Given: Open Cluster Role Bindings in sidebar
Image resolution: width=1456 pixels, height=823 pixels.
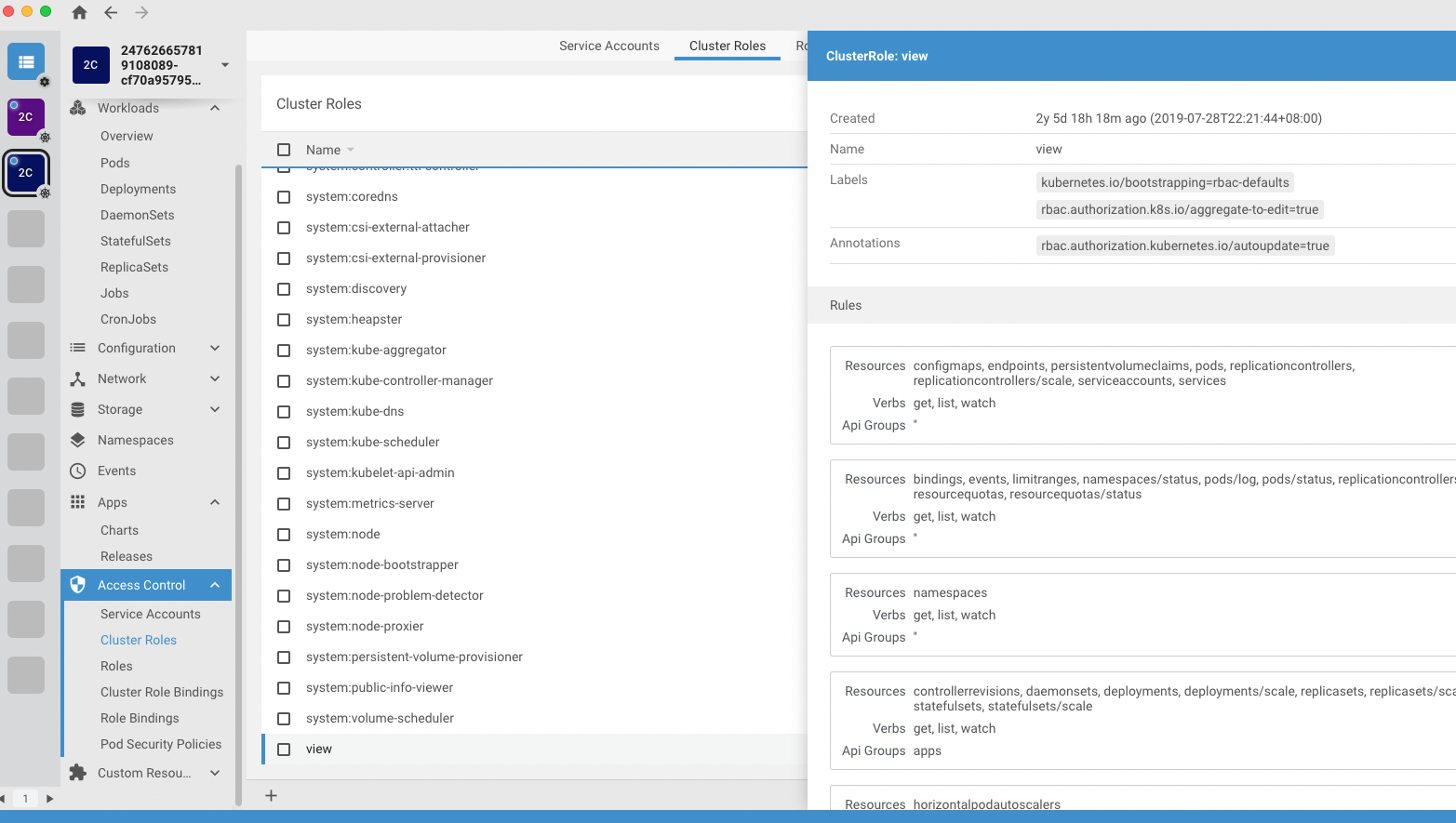Looking at the screenshot, I should click(x=162, y=692).
